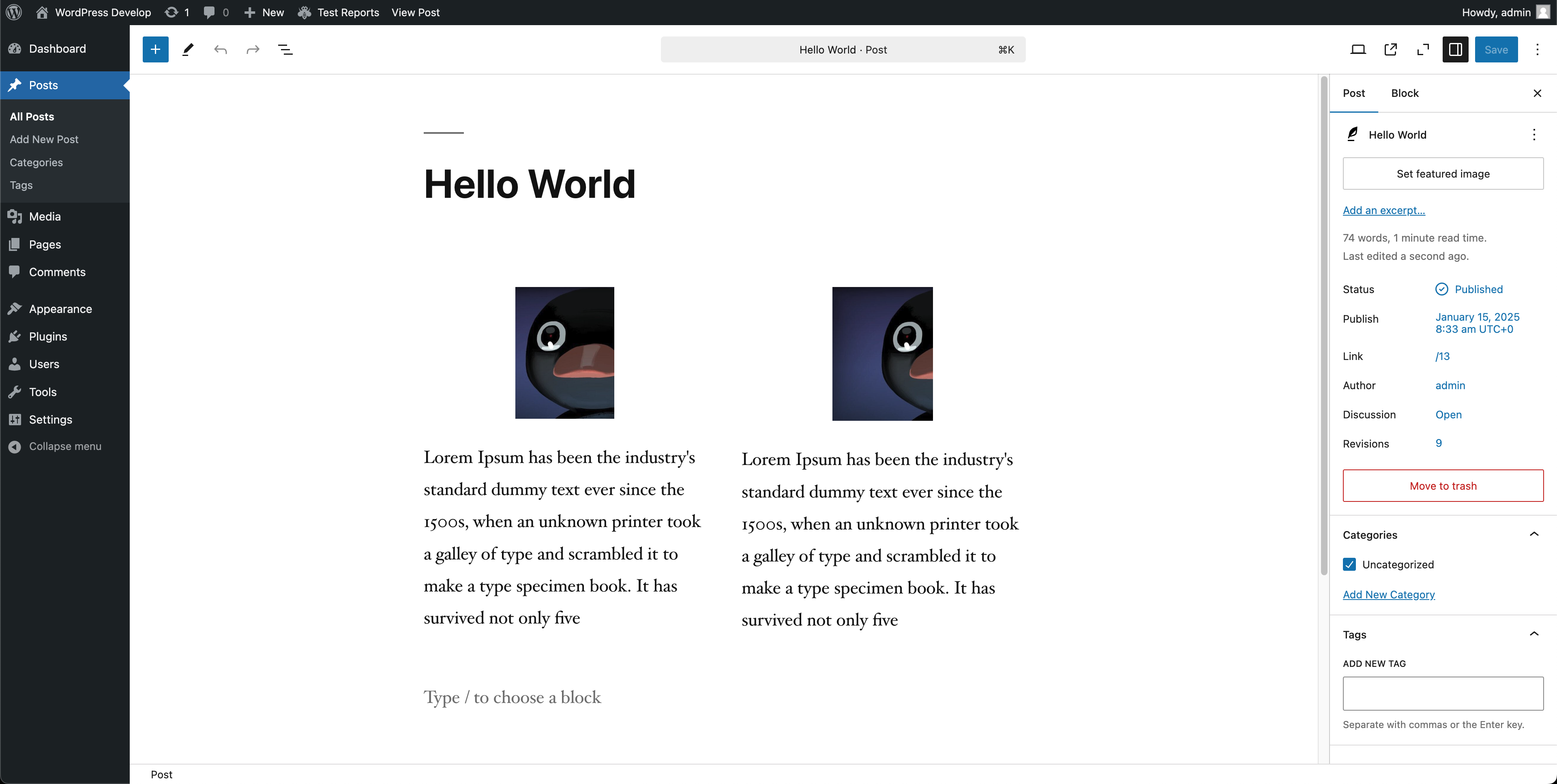This screenshot has width=1557, height=784.
Task: Click the editor canvas vertical scrollbar
Action: [1324, 326]
